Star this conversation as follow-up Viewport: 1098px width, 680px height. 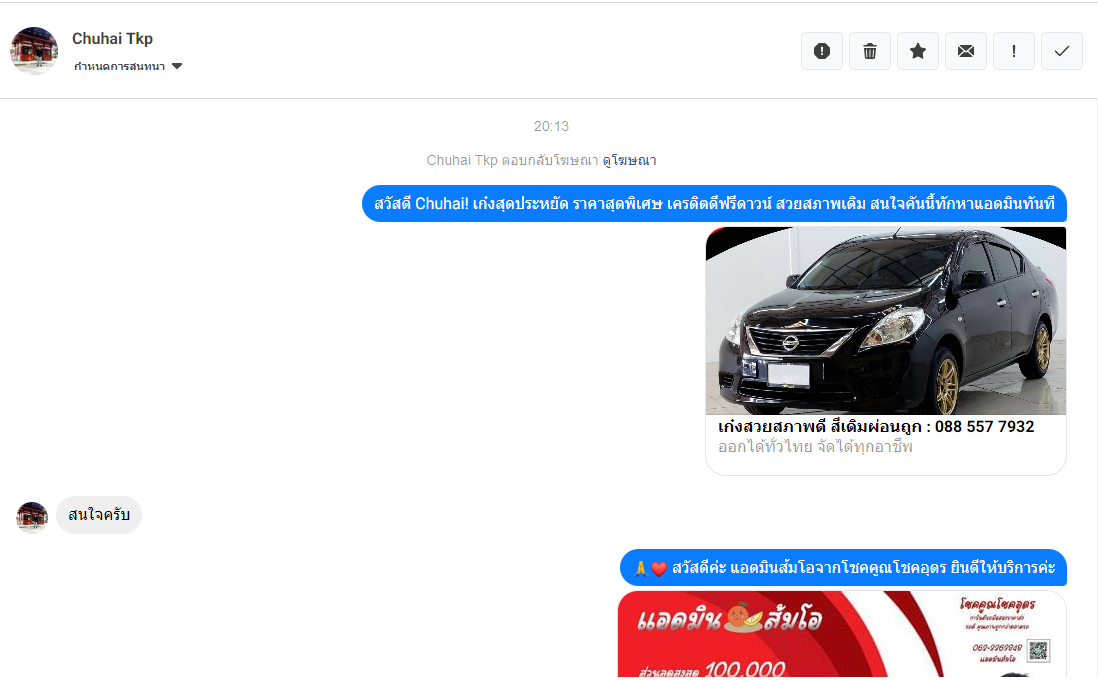point(917,51)
